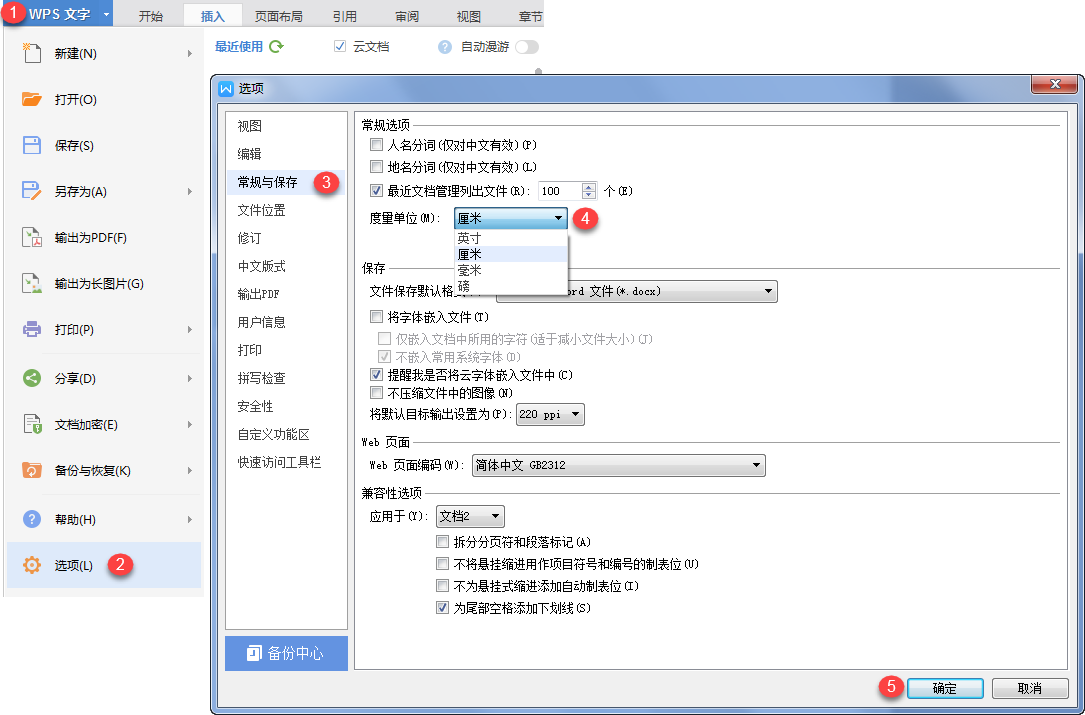This screenshot has height=715, width=1085.
Task: Choose 毫米 from the unit list
Action: click(511, 270)
